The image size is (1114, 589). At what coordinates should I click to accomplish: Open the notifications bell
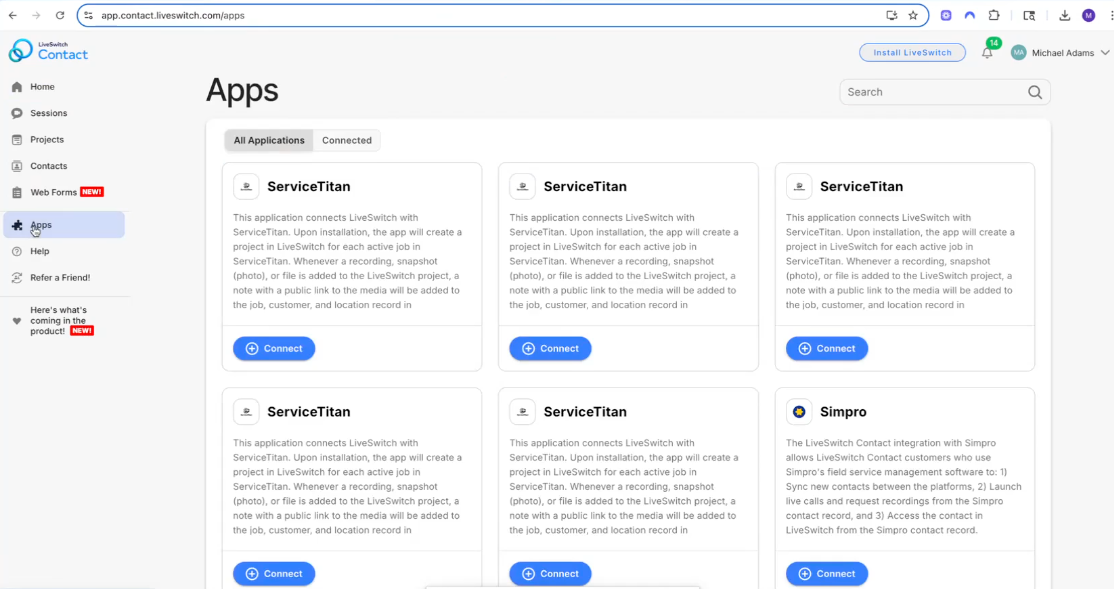987,53
